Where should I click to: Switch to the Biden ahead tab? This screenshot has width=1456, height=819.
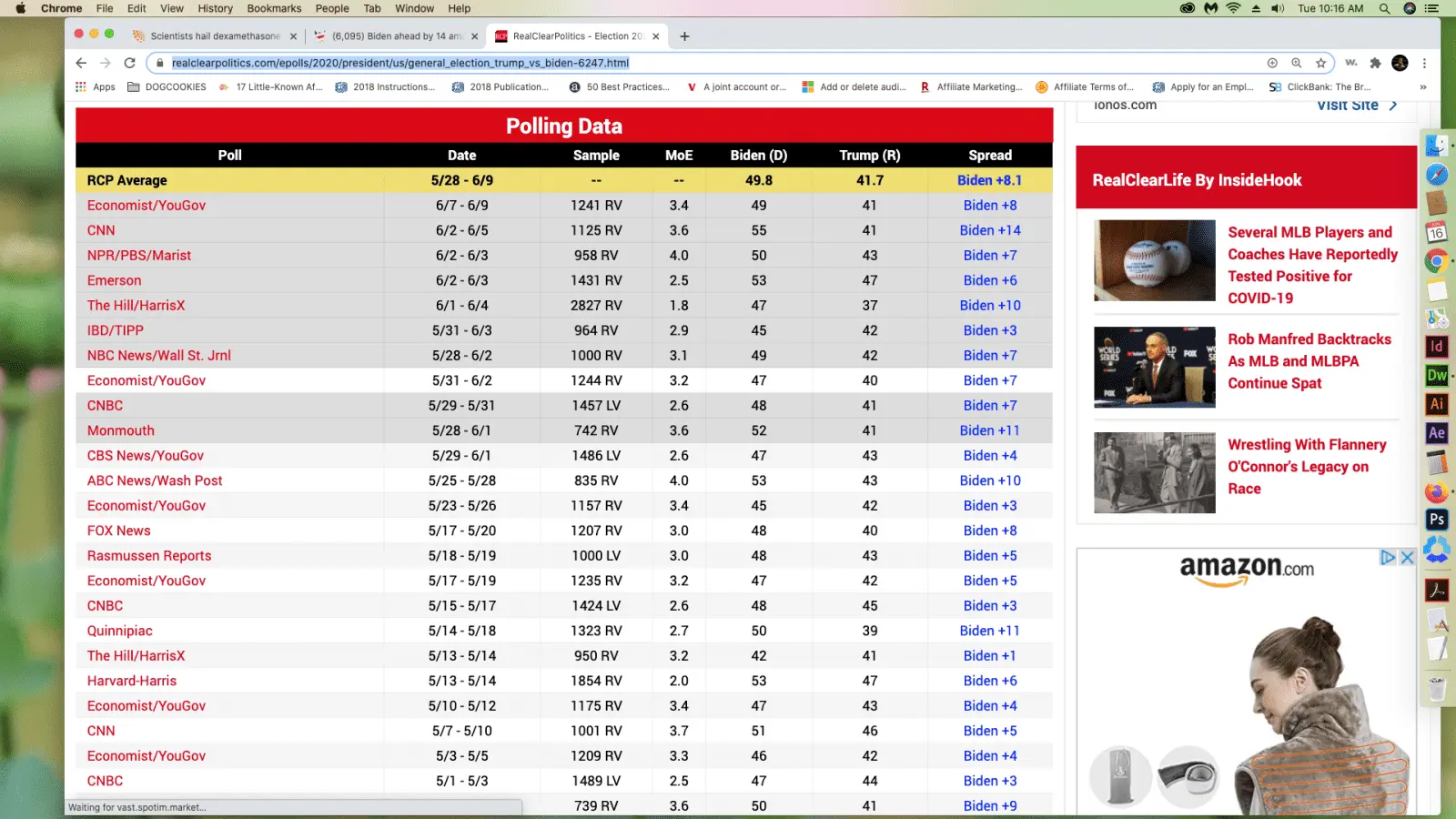(391, 36)
